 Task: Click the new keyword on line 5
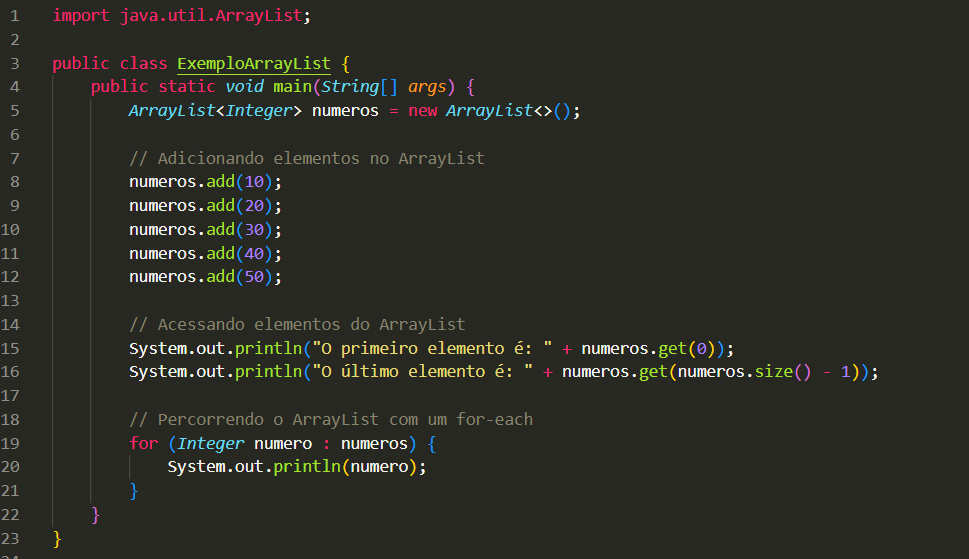(x=422, y=111)
